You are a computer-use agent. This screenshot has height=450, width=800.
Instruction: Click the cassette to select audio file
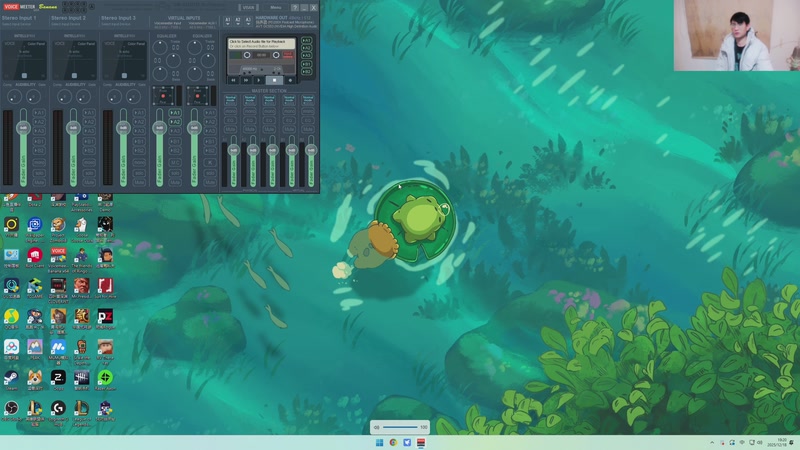tap(261, 43)
